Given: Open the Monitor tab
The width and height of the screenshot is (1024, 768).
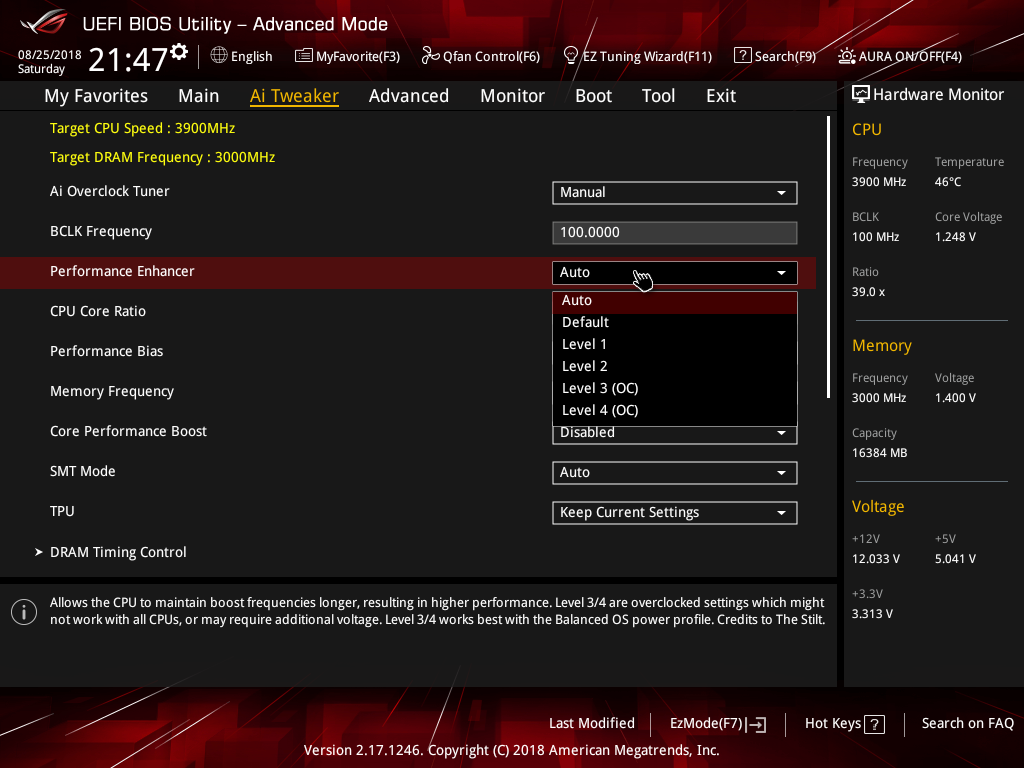Looking at the screenshot, I should [513, 96].
